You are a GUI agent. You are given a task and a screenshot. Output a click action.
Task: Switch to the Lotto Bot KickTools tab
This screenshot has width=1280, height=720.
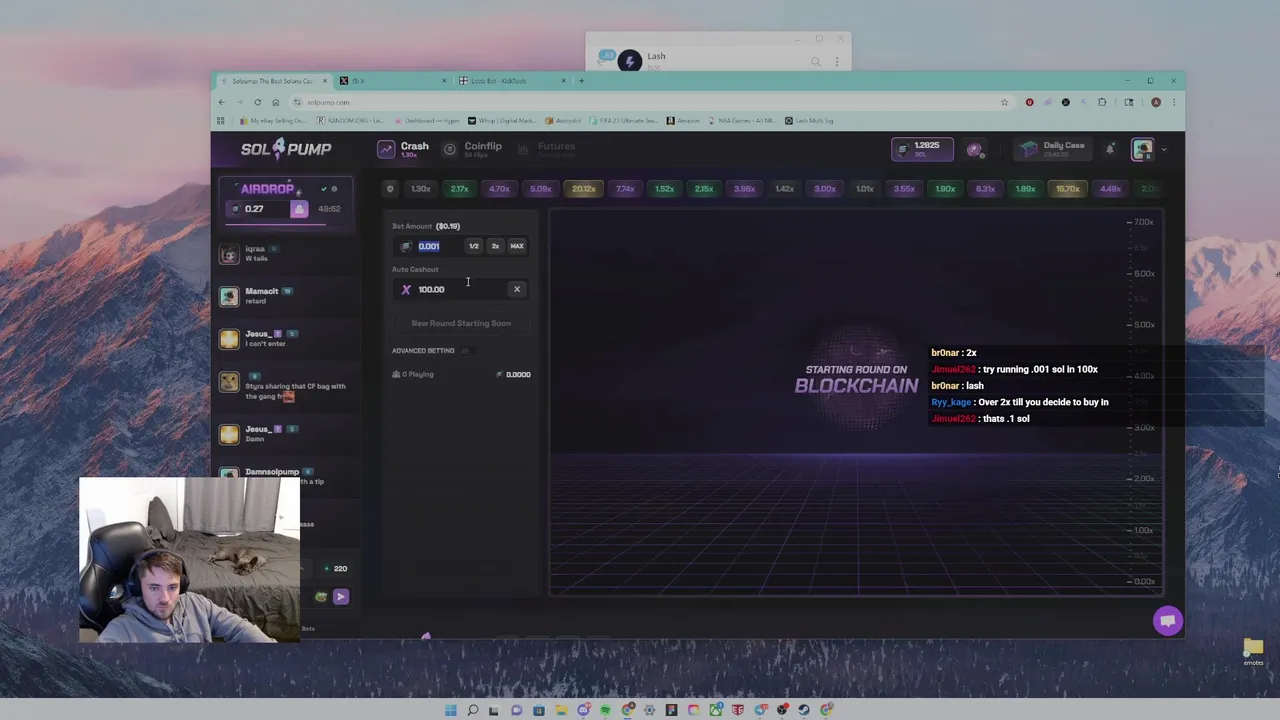pyautogui.click(x=512, y=81)
